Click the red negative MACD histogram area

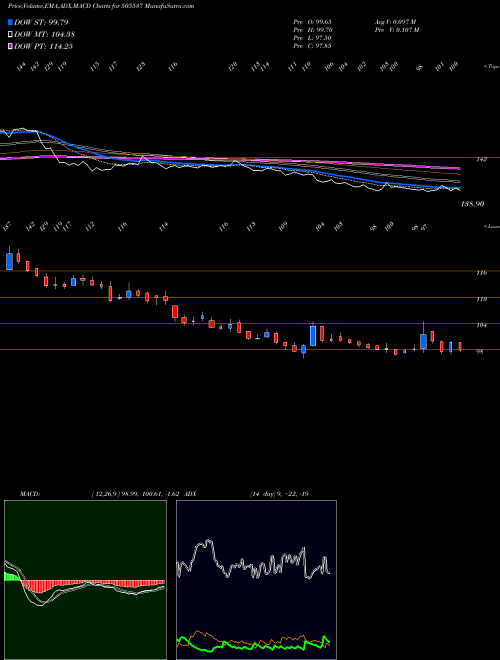coord(93,585)
